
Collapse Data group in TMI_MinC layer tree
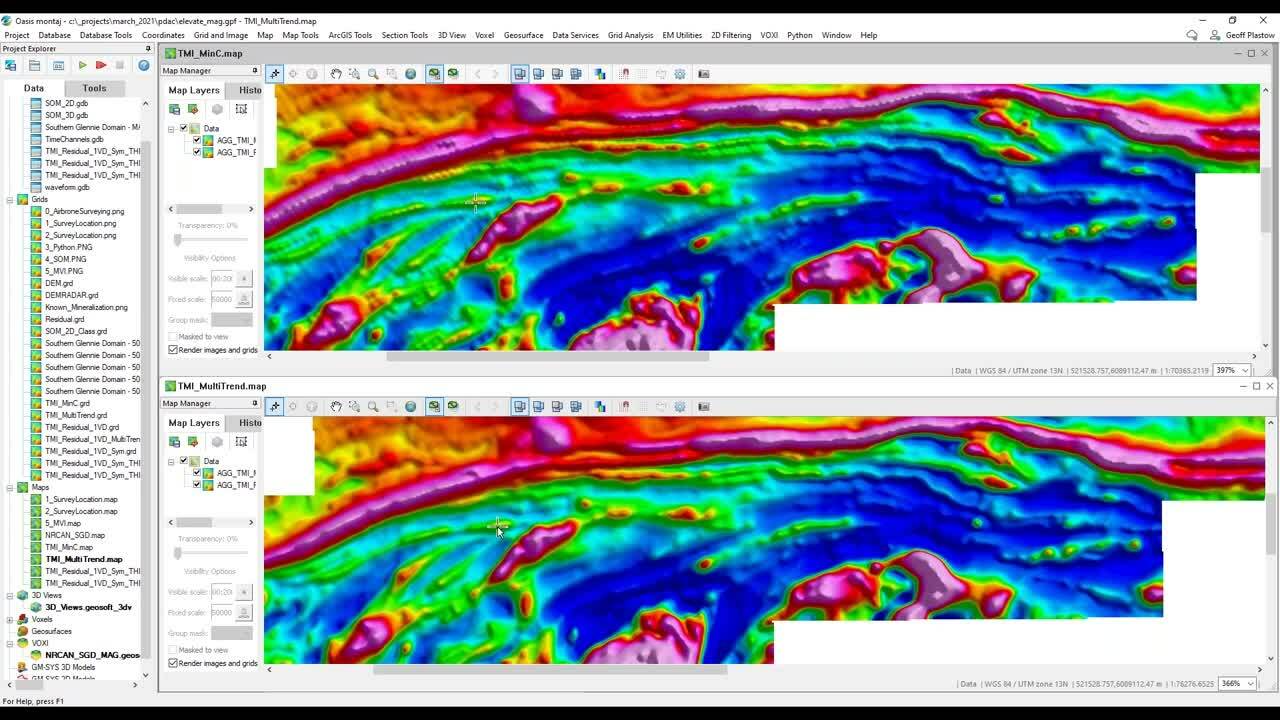[171, 128]
